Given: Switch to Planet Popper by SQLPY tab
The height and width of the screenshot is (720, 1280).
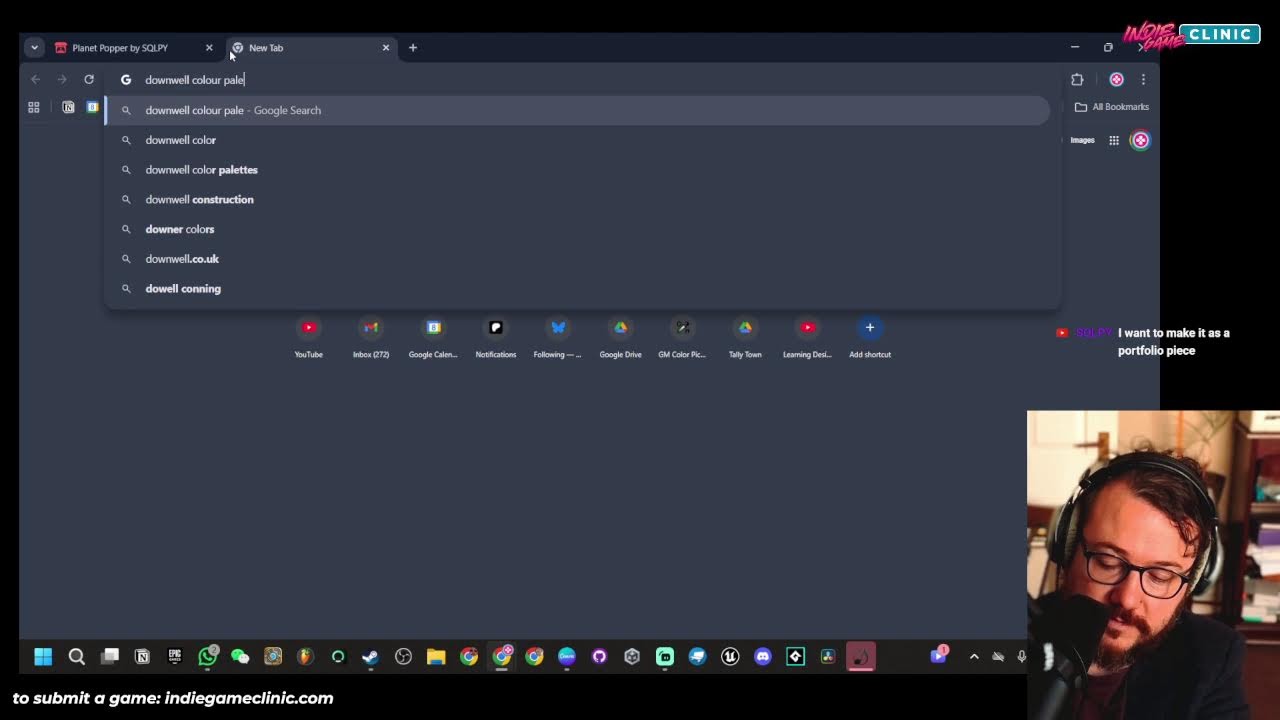Looking at the screenshot, I should click(x=120, y=47).
